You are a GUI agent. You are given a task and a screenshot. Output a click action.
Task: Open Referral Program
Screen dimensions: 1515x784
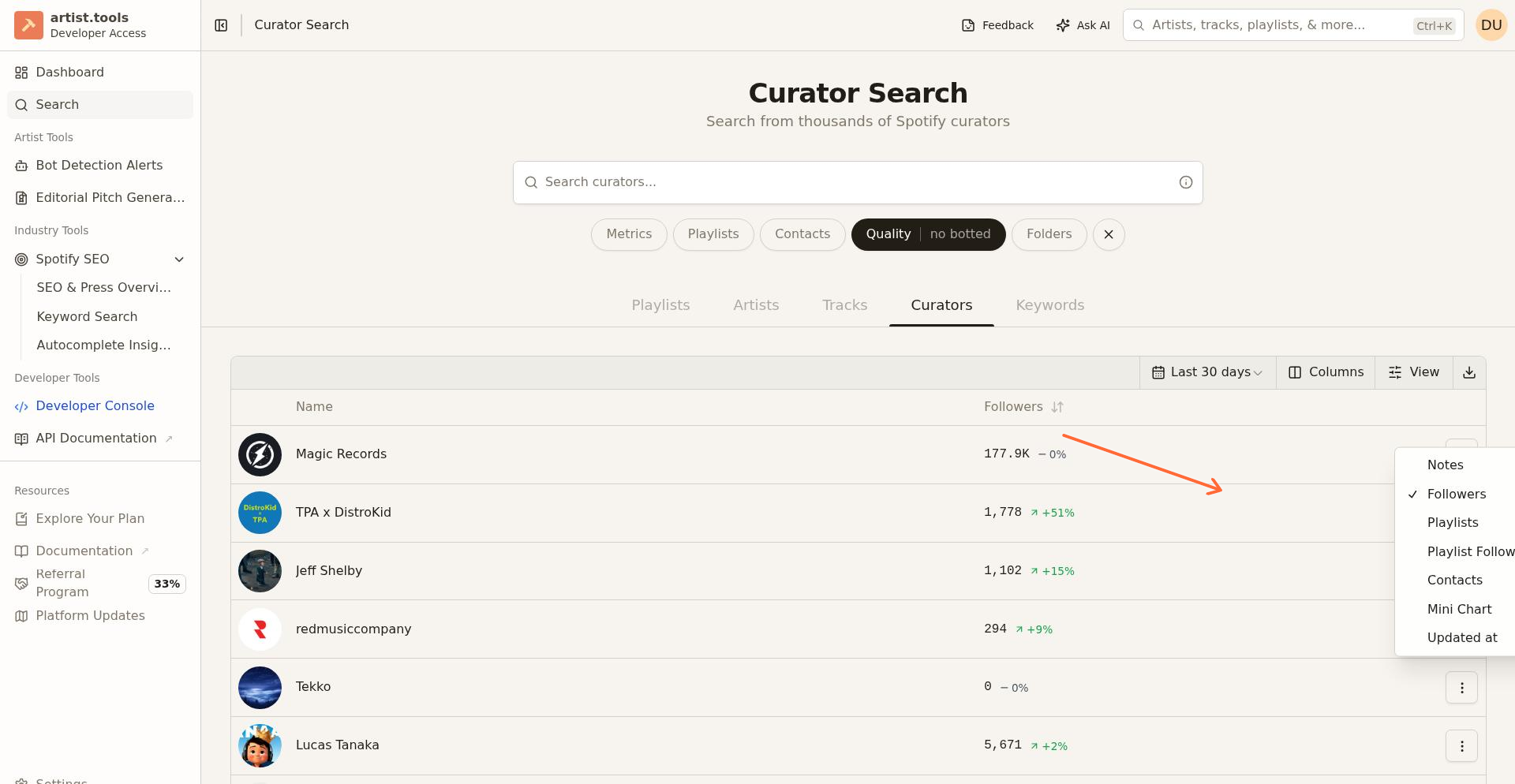tap(62, 583)
